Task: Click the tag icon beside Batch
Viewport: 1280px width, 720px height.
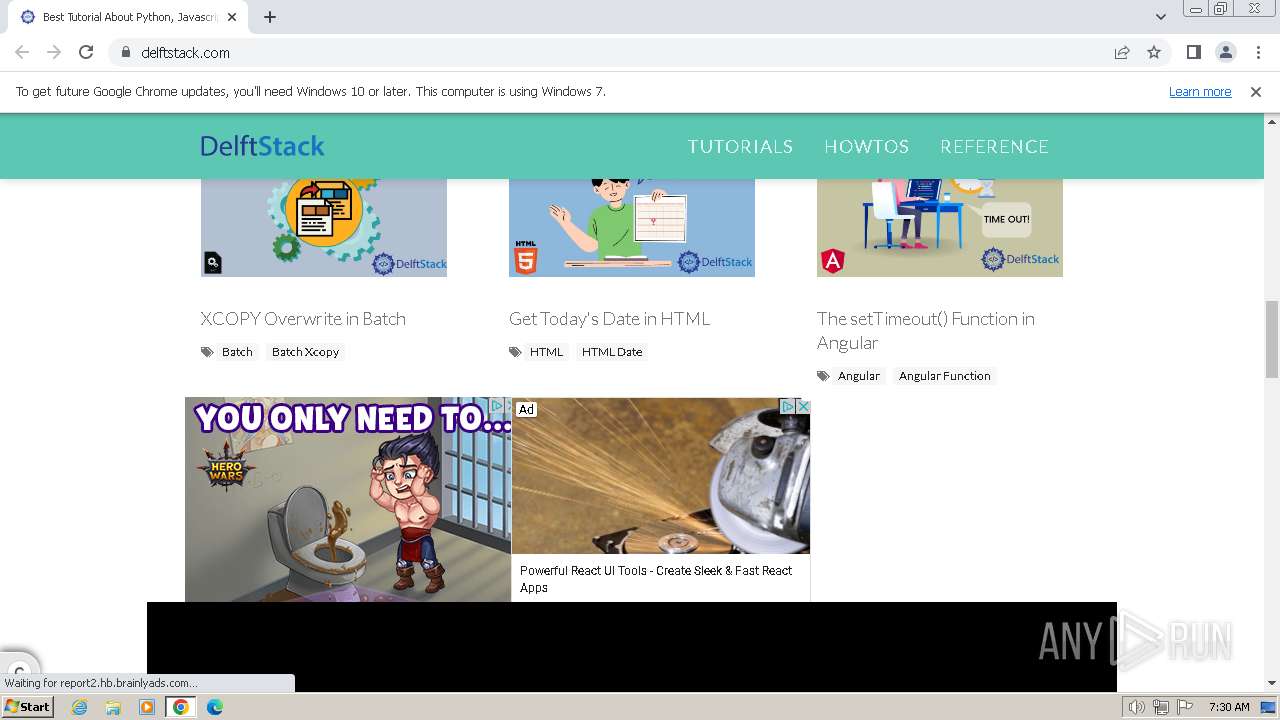Action: [x=207, y=352]
